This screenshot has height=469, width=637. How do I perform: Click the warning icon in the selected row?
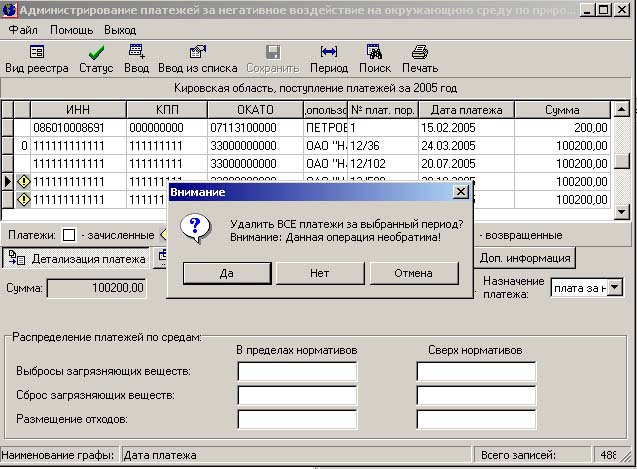click(24, 181)
